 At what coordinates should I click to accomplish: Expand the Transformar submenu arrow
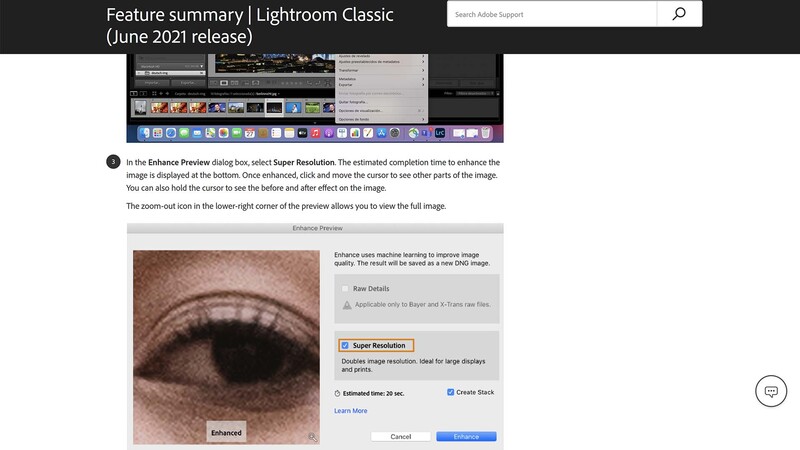point(423,70)
